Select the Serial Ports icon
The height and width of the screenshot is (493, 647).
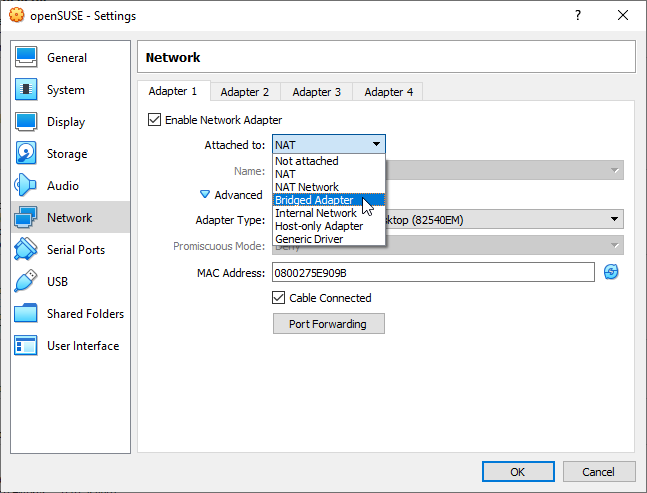pyautogui.click(x=27, y=250)
